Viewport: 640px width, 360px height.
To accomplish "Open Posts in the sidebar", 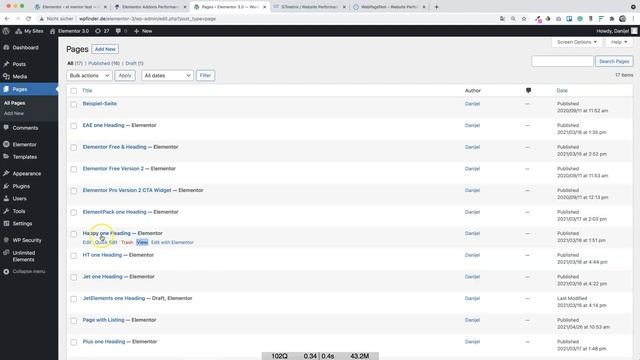I will coord(19,64).
